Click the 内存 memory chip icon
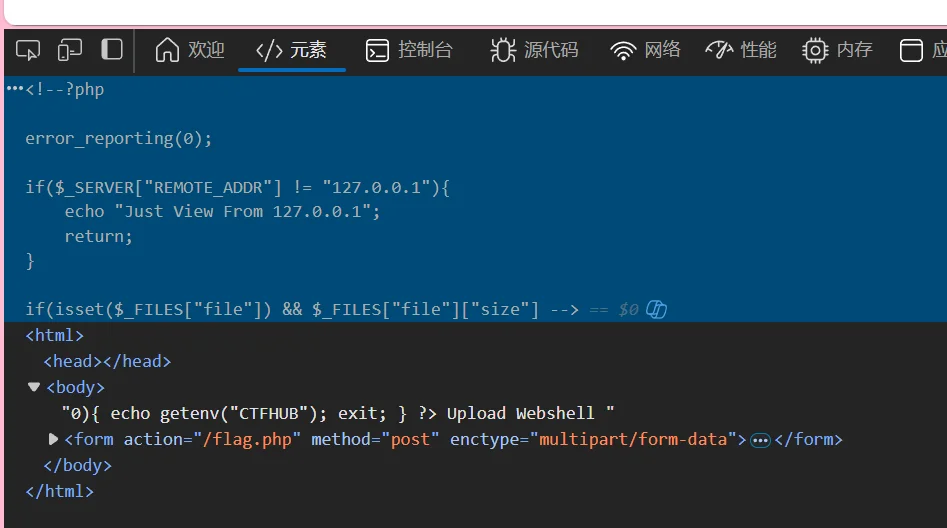The height and width of the screenshot is (528, 947). tap(815, 50)
